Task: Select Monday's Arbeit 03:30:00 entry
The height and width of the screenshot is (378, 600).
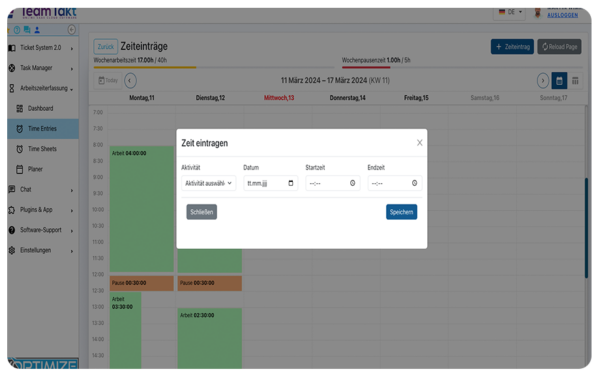Action: pos(126,330)
